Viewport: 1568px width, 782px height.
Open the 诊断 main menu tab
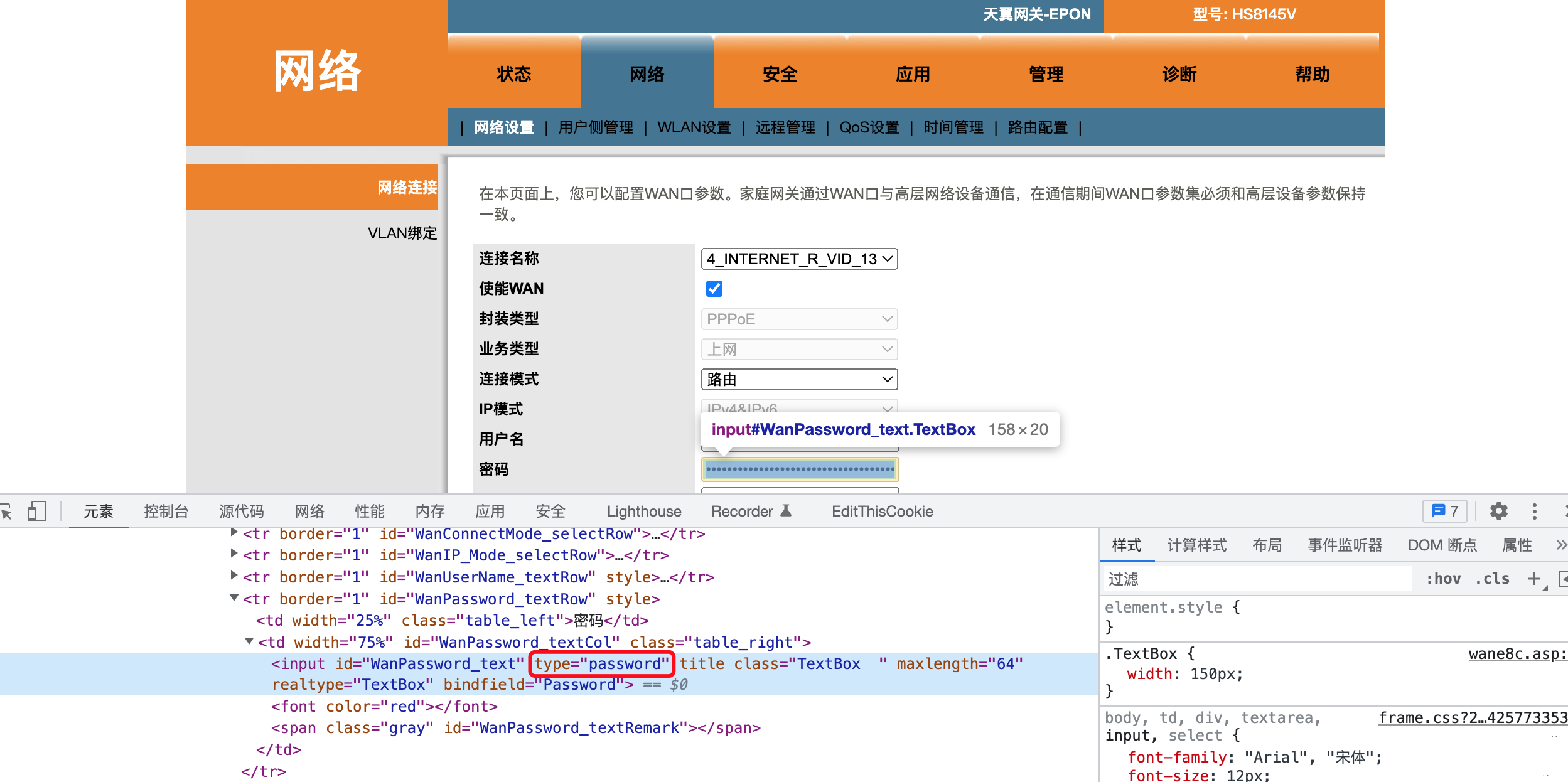click(1179, 73)
